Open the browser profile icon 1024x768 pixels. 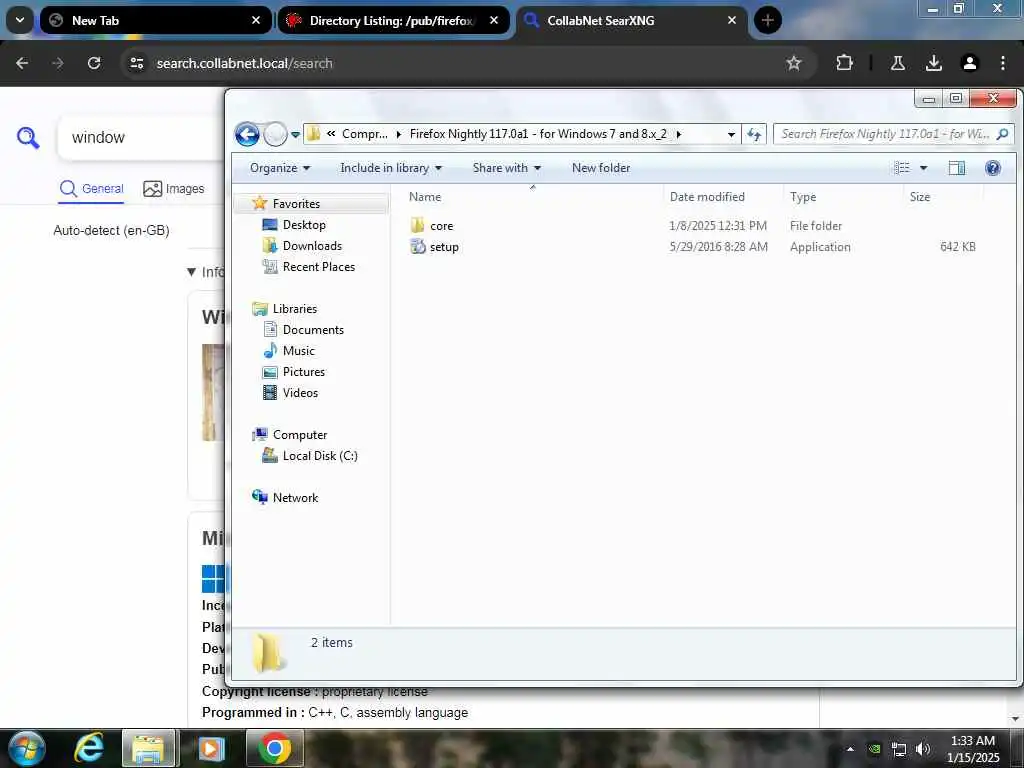(x=969, y=63)
